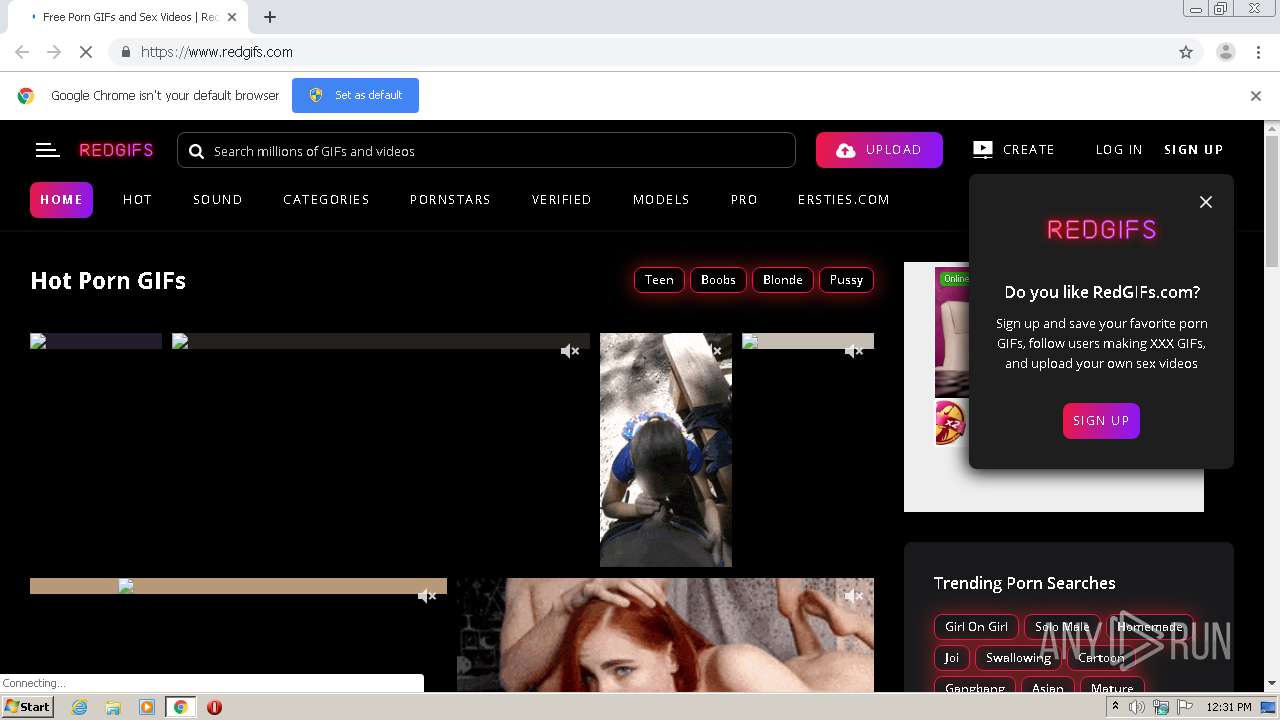
Task: Focus the GIF search field
Action: 486,151
